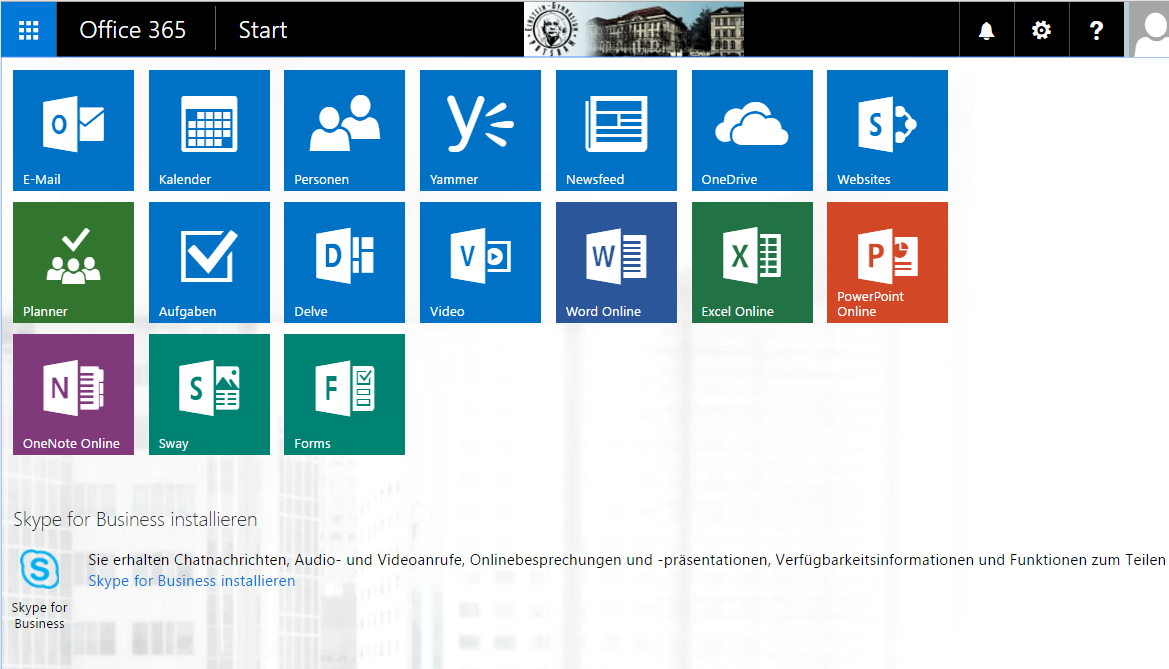Open the Websites SharePoint tile
1169x669 pixels.
coord(887,130)
